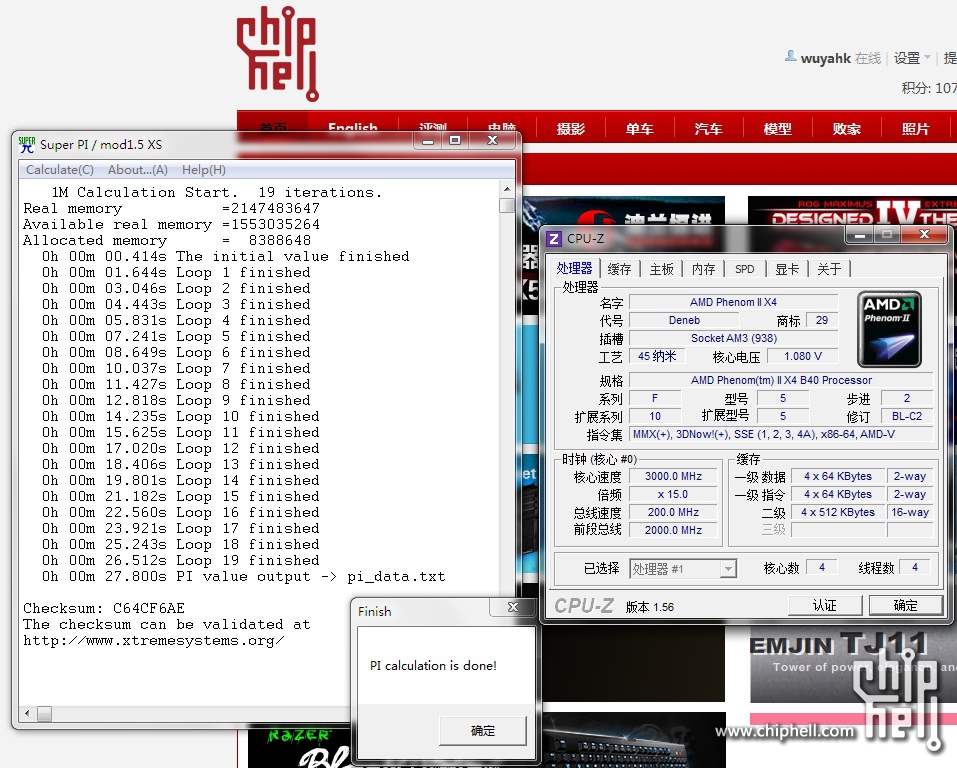Screen dimensions: 957x768
Task: Click the "PI calculation is done!" message
Action: click(x=433, y=665)
